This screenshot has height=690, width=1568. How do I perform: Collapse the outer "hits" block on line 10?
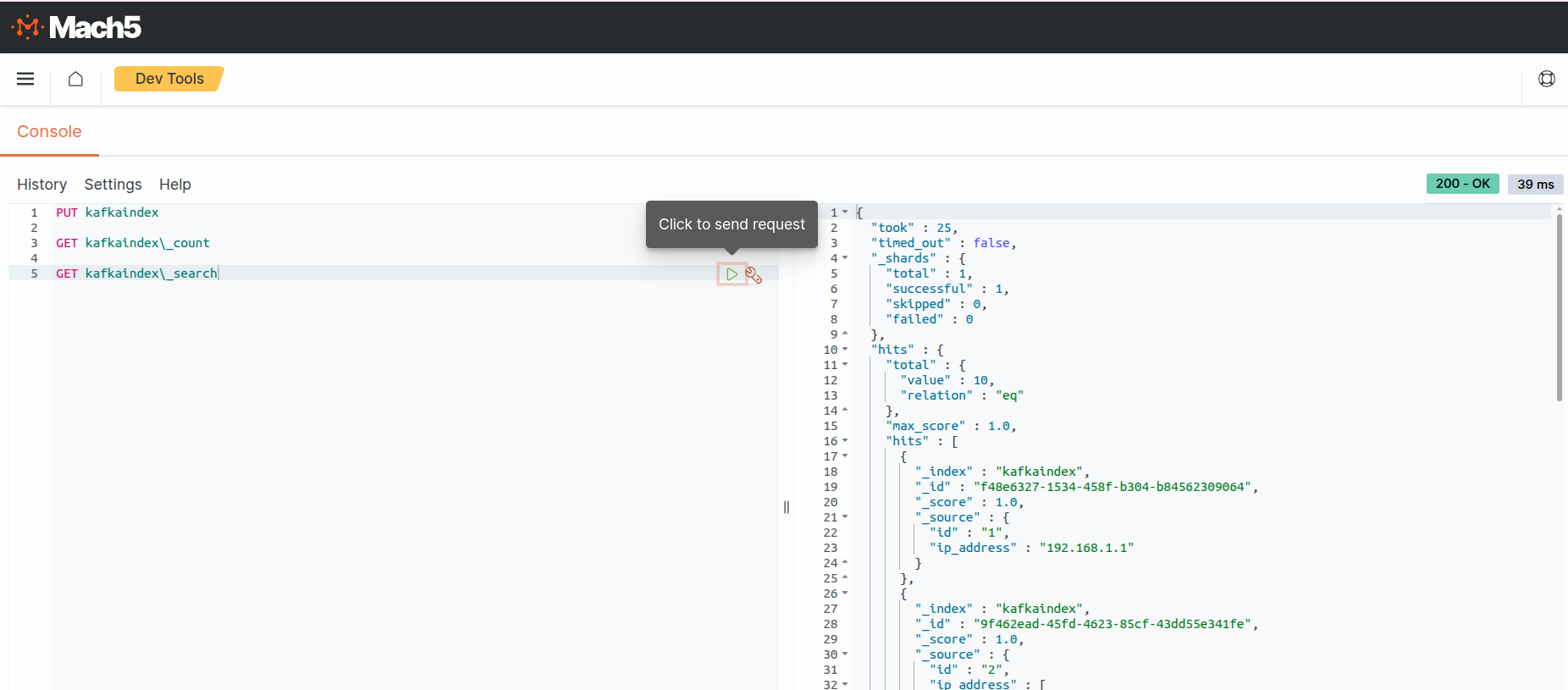[x=845, y=350]
